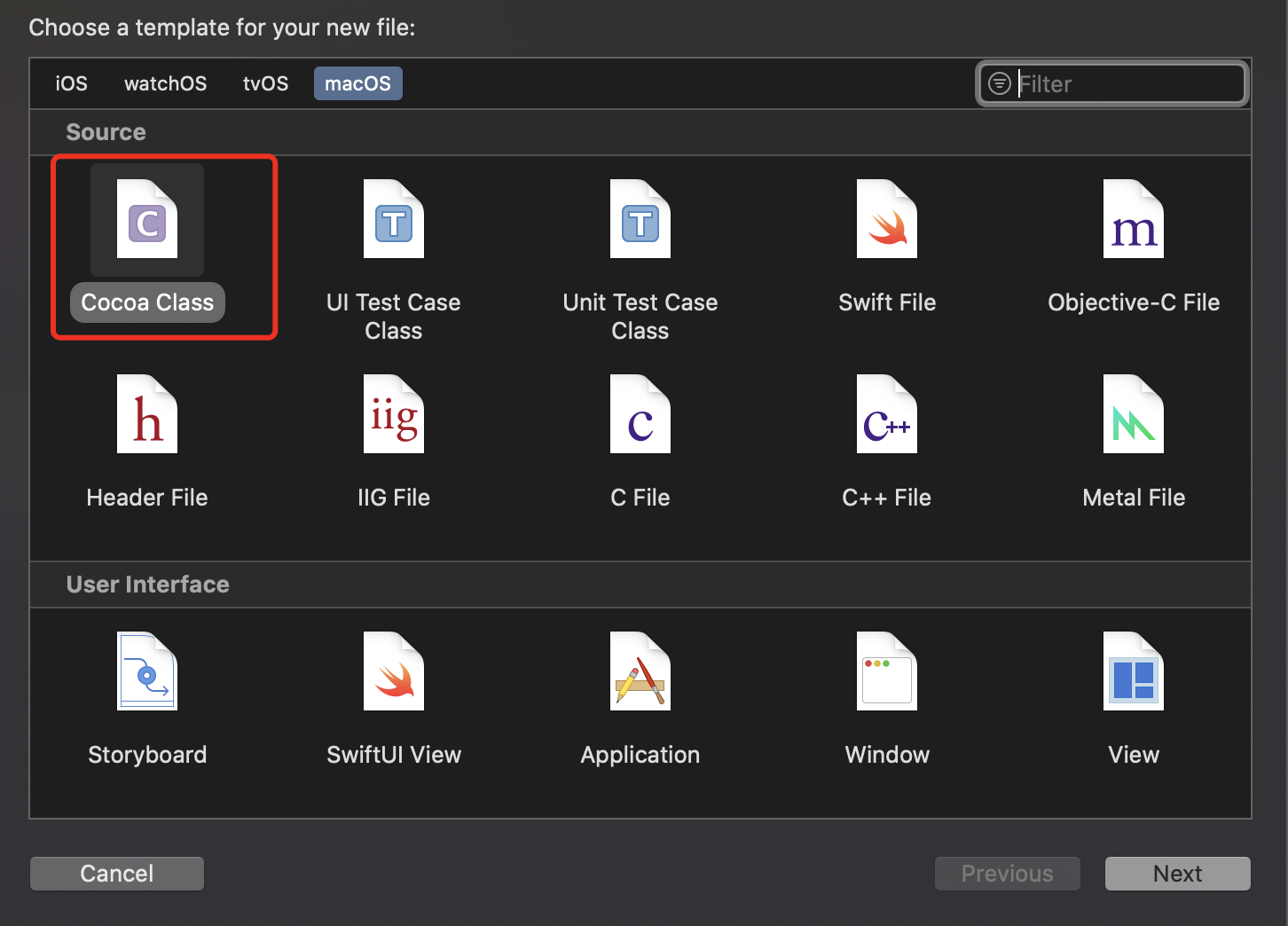
Task: Select the C++ File icon
Action: click(887, 414)
